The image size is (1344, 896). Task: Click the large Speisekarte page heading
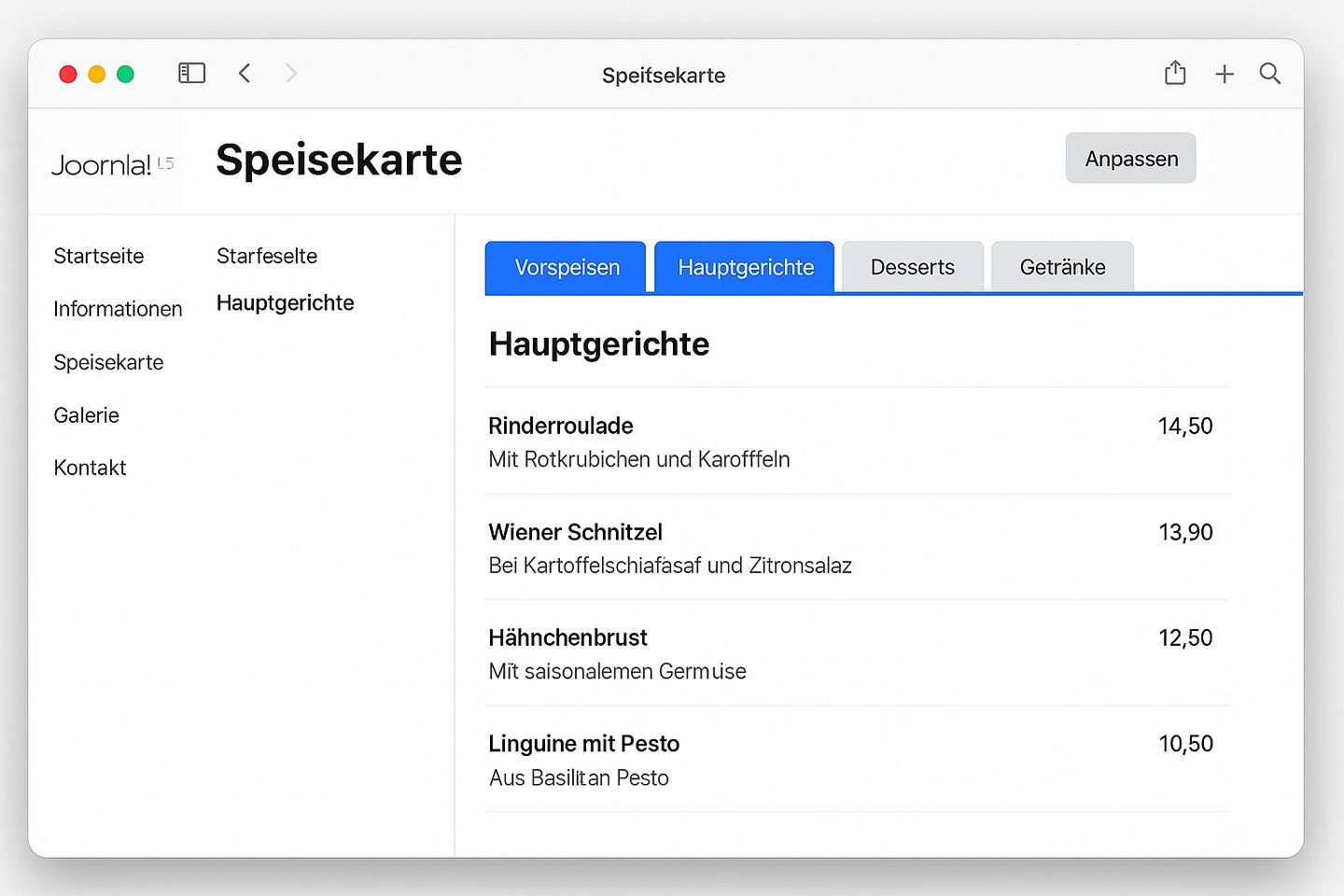(339, 160)
